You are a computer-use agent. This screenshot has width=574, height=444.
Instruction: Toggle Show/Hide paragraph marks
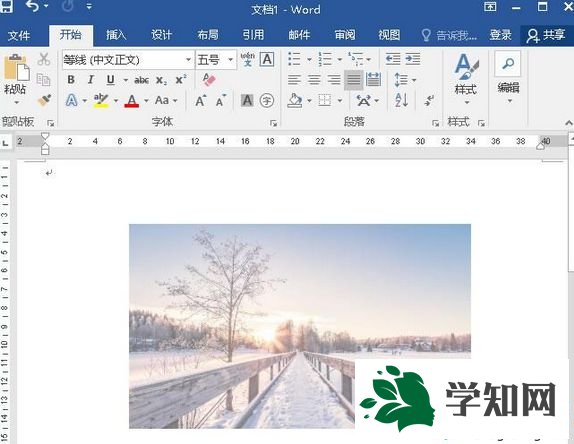coord(429,100)
